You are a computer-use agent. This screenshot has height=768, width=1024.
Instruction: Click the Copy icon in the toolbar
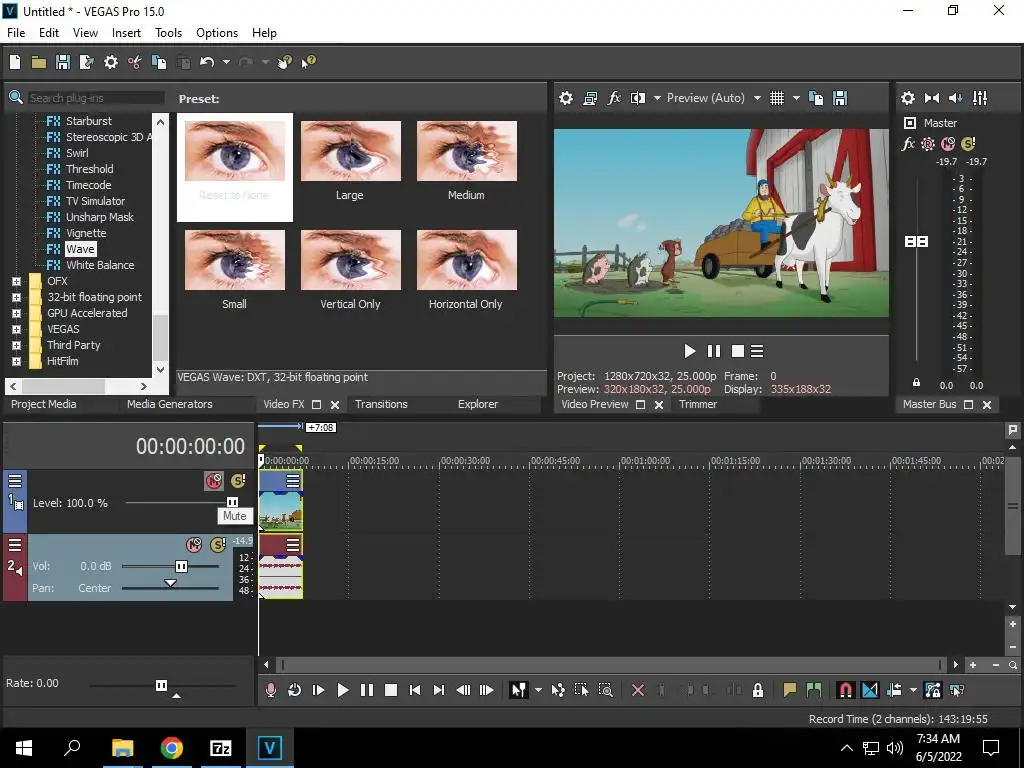(159, 62)
